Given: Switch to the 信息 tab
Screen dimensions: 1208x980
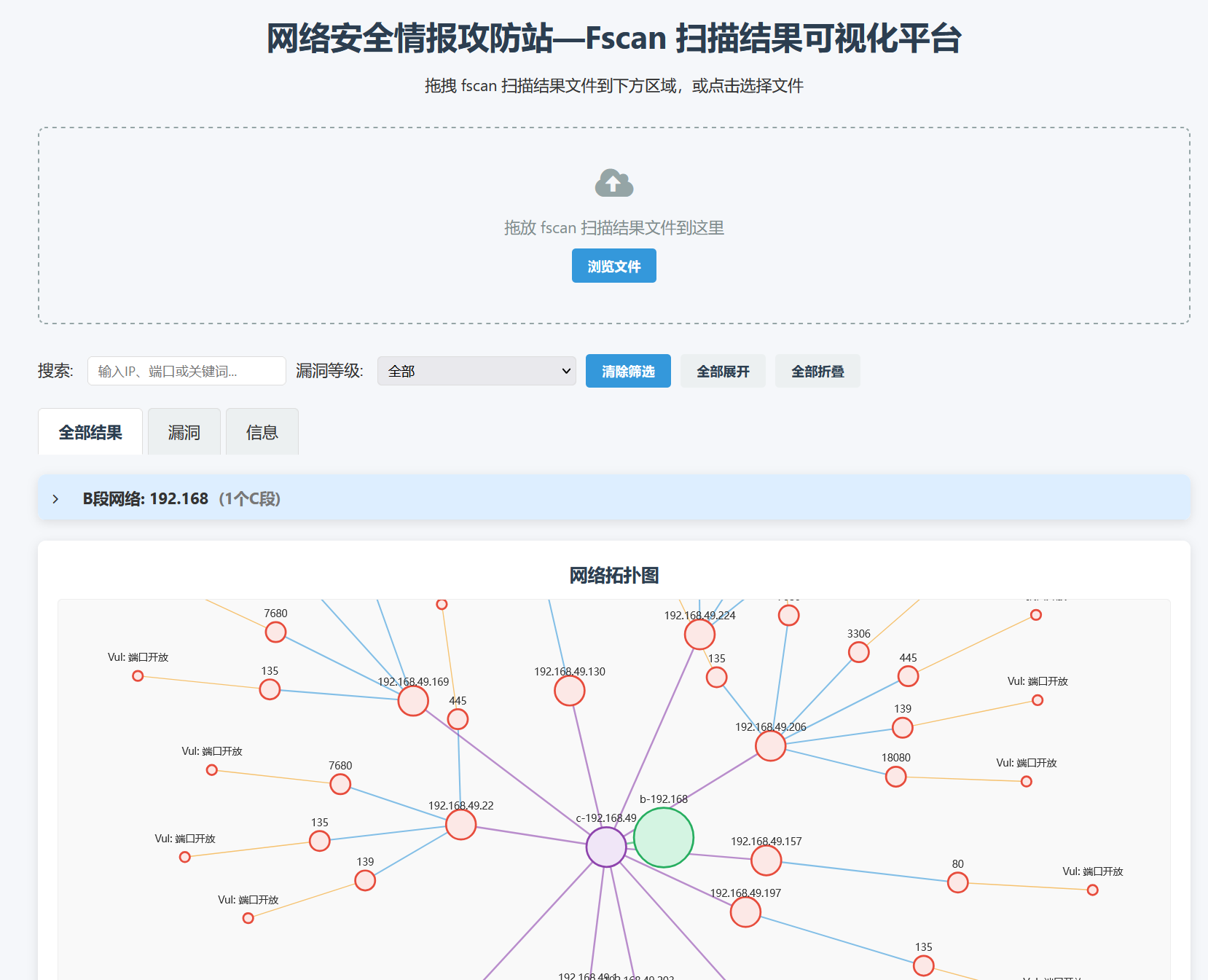Looking at the screenshot, I should 262,432.
